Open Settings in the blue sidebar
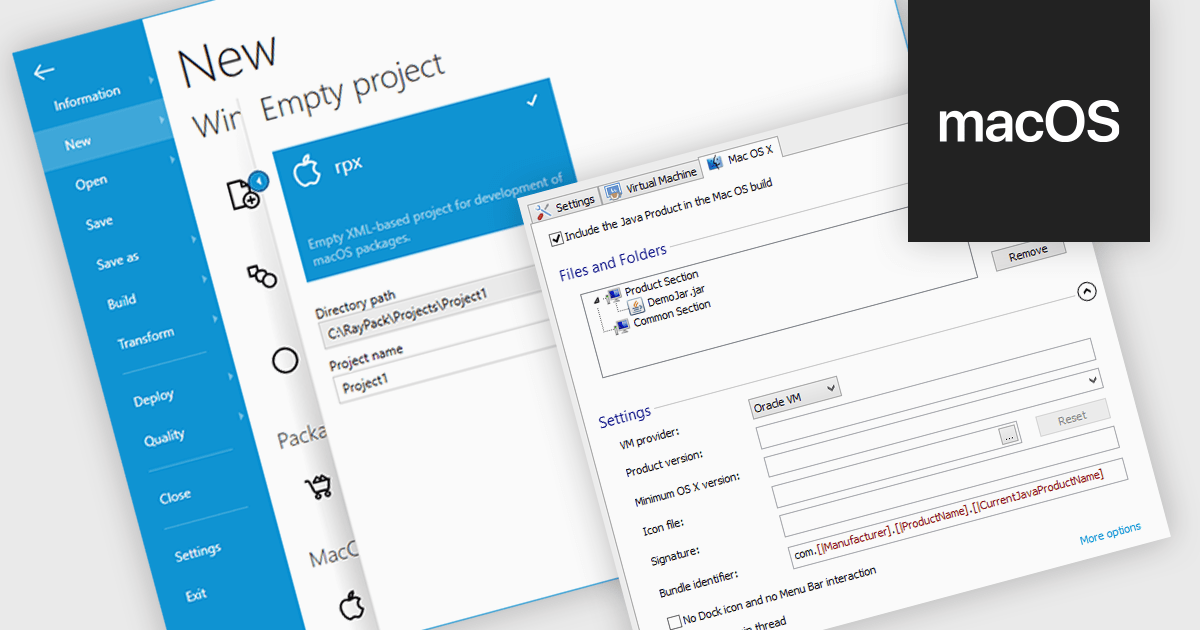1200x630 pixels. (197, 552)
